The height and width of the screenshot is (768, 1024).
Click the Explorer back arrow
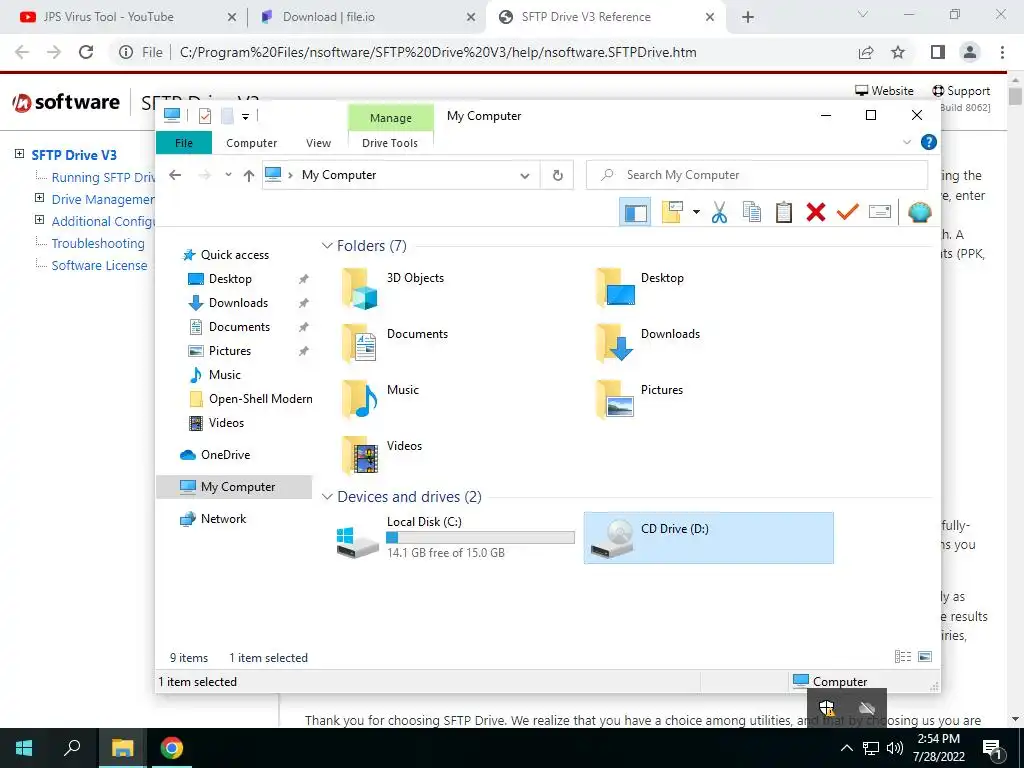175,175
